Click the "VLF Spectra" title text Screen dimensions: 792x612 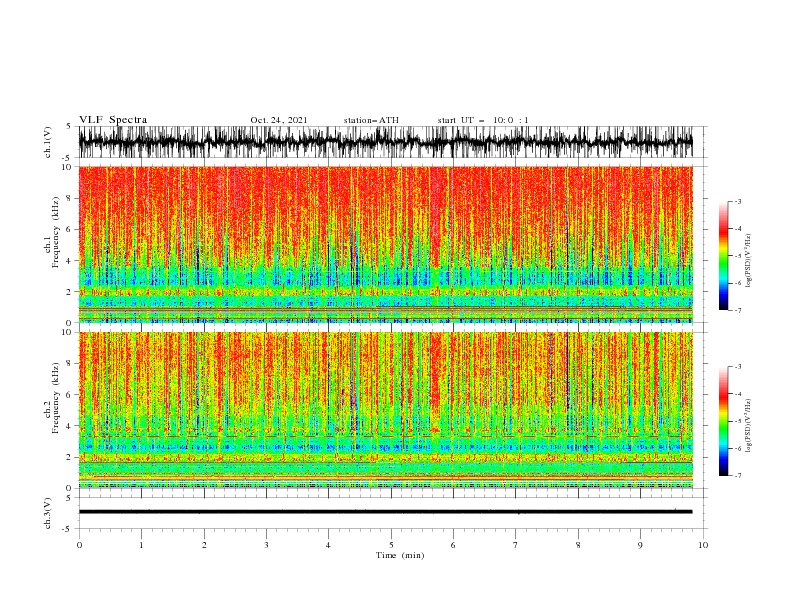click(x=113, y=120)
